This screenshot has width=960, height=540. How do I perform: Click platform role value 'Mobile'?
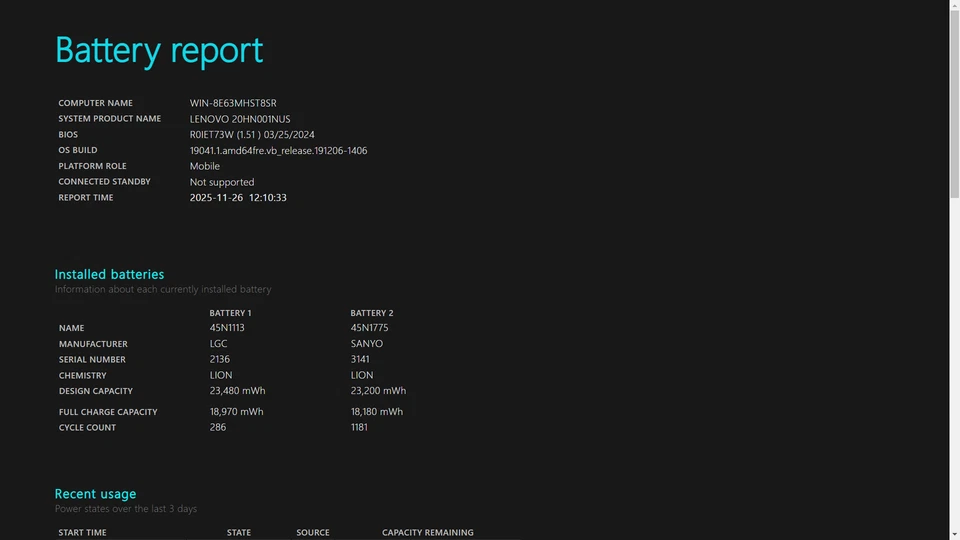(204, 166)
